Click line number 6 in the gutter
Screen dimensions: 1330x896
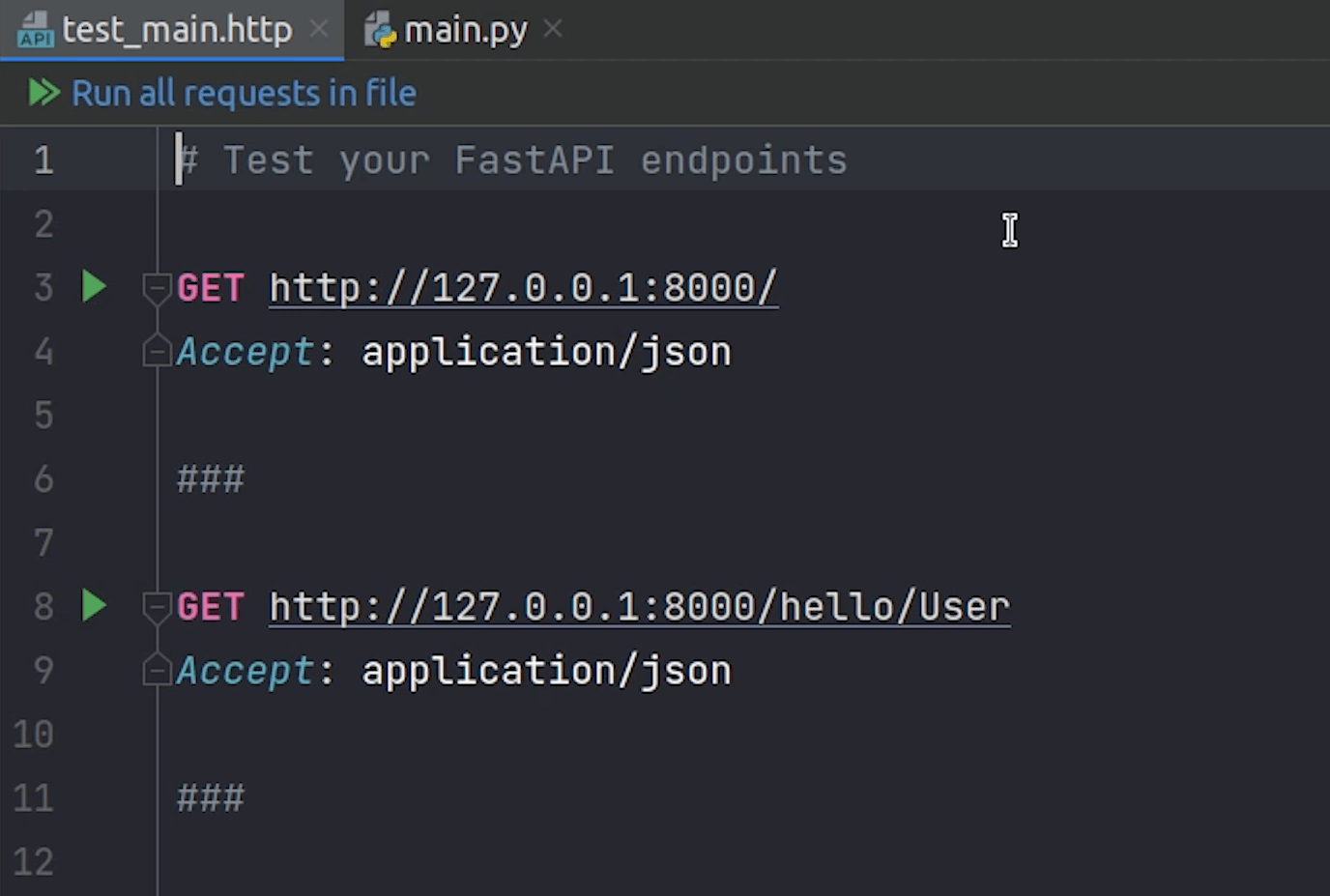click(x=43, y=478)
